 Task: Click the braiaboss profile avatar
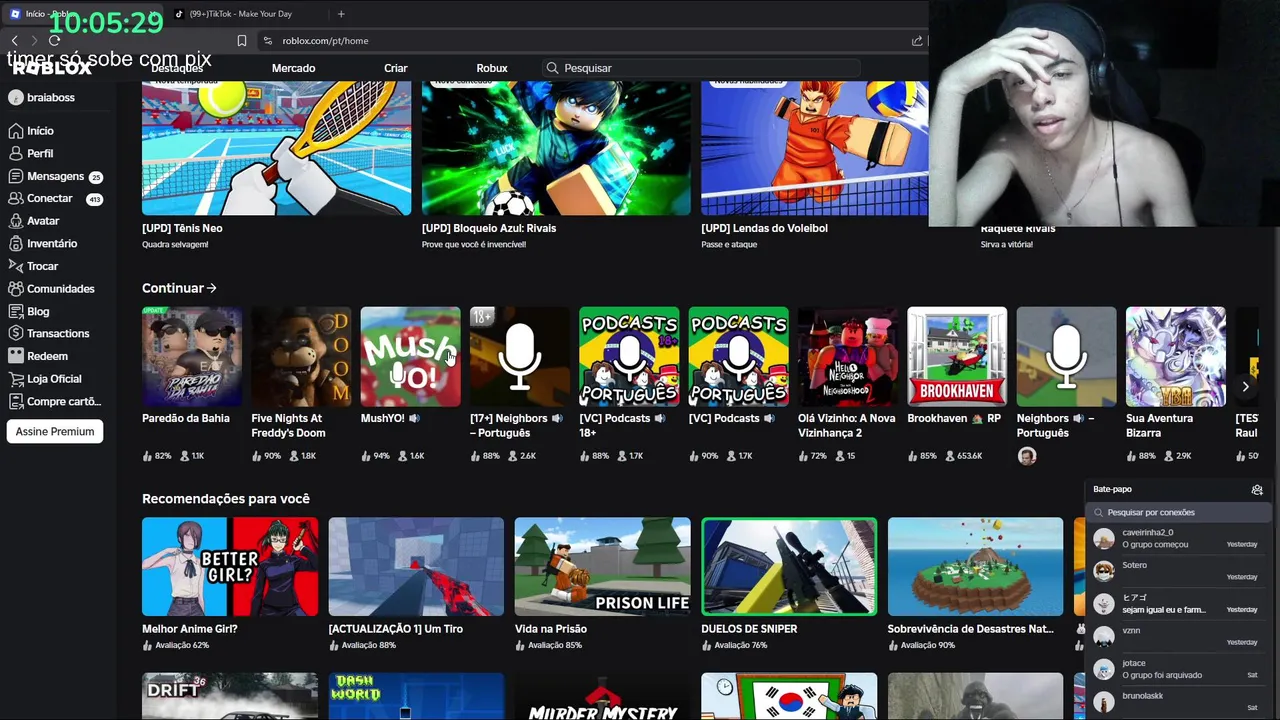click(15, 98)
